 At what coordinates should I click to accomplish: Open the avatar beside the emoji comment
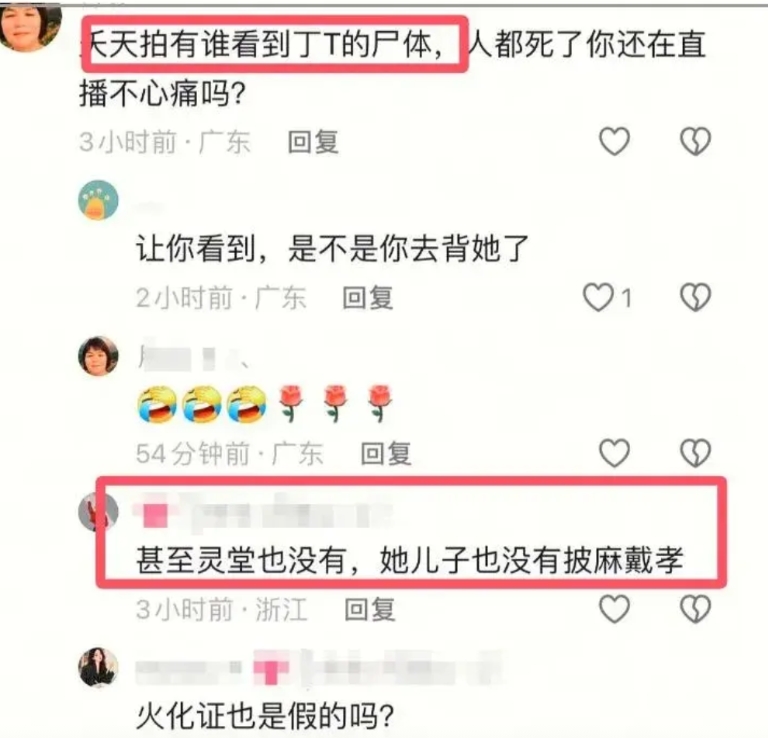click(x=98, y=356)
